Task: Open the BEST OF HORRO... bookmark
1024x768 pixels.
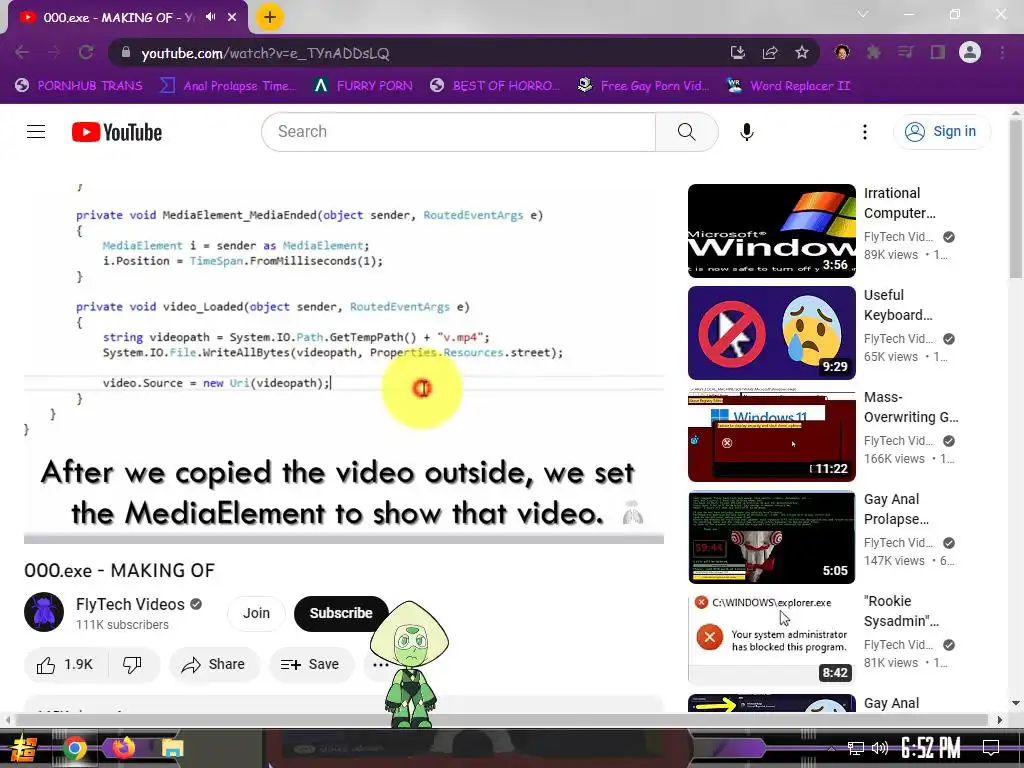Action: tap(494, 86)
